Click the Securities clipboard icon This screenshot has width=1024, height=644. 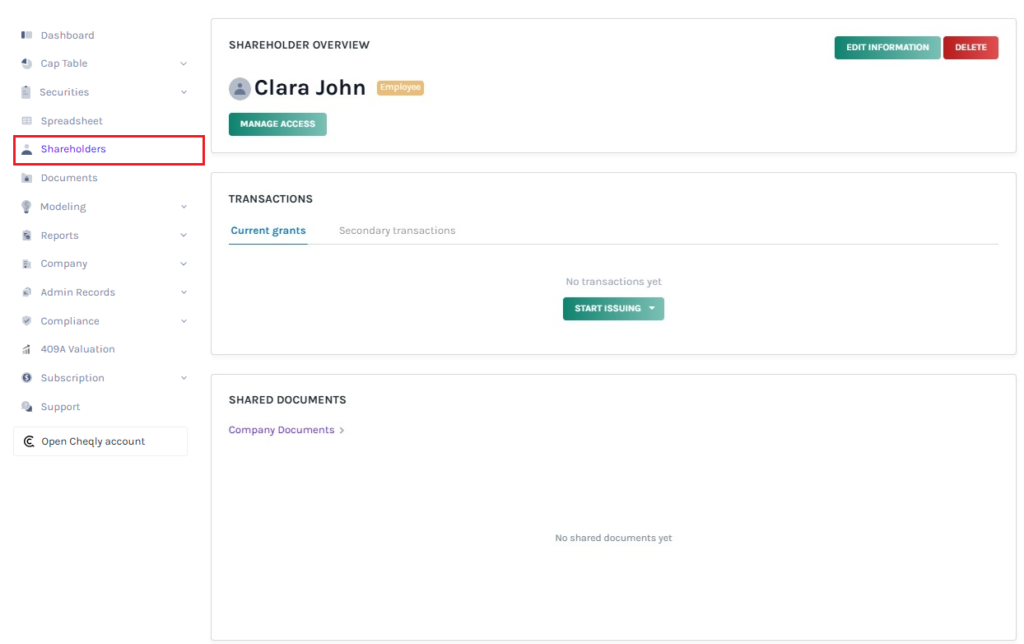(27, 92)
